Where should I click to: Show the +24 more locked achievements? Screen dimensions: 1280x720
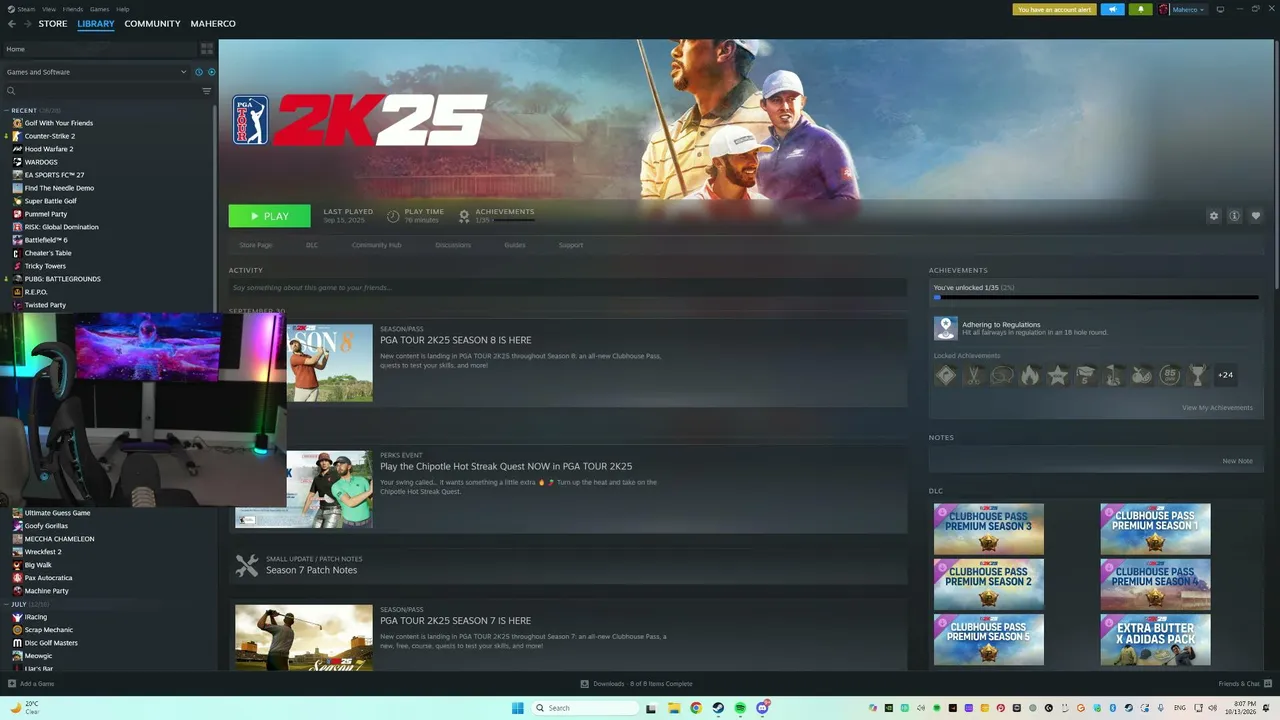pos(1225,375)
